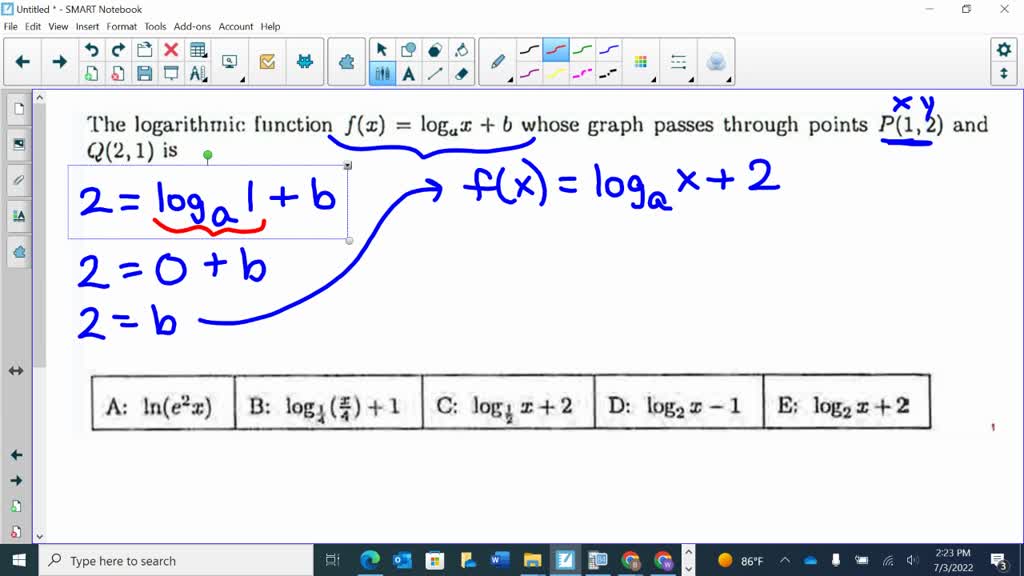Select the Fill tool
1024x576 pixels.
(x=460, y=48)
